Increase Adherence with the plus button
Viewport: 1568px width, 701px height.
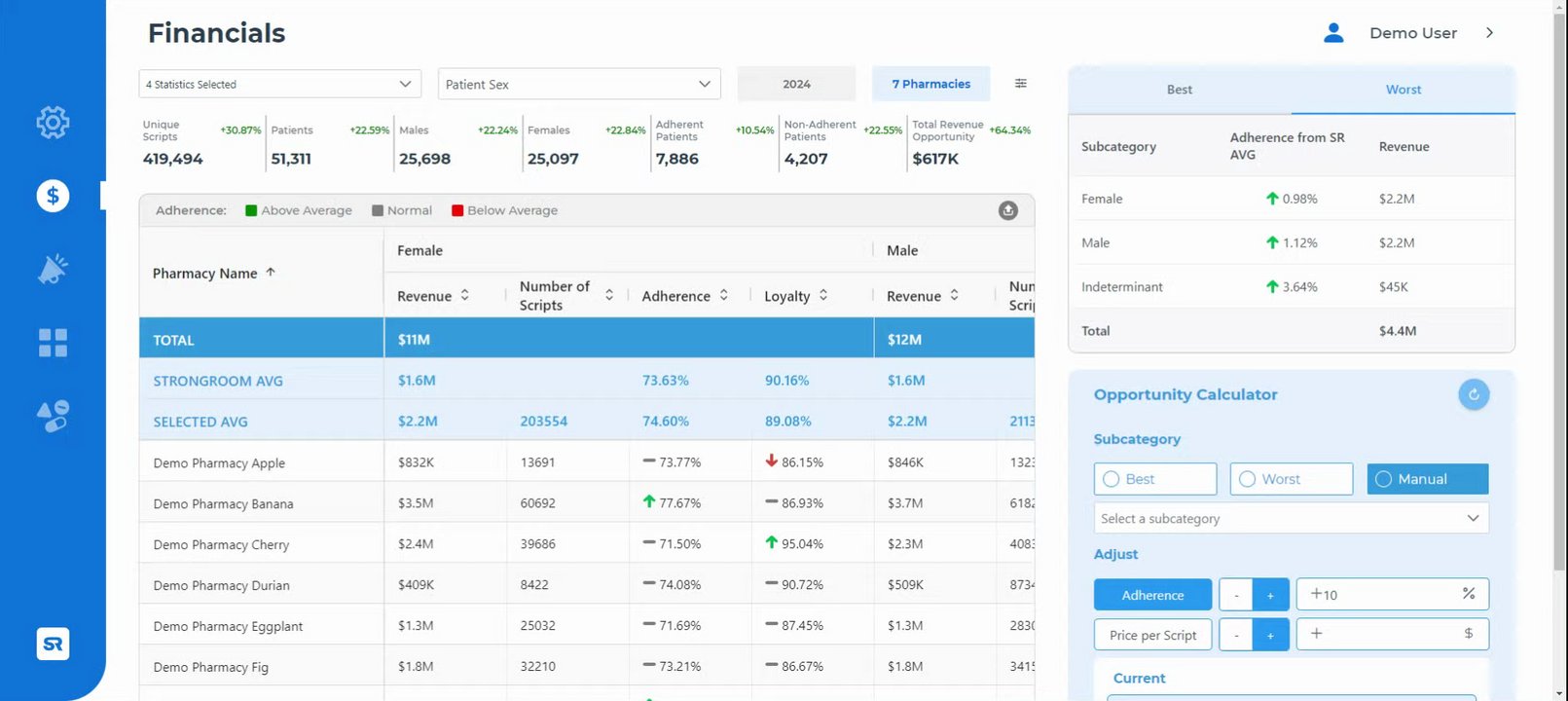pyautogui.click(x=1271, y=595)
